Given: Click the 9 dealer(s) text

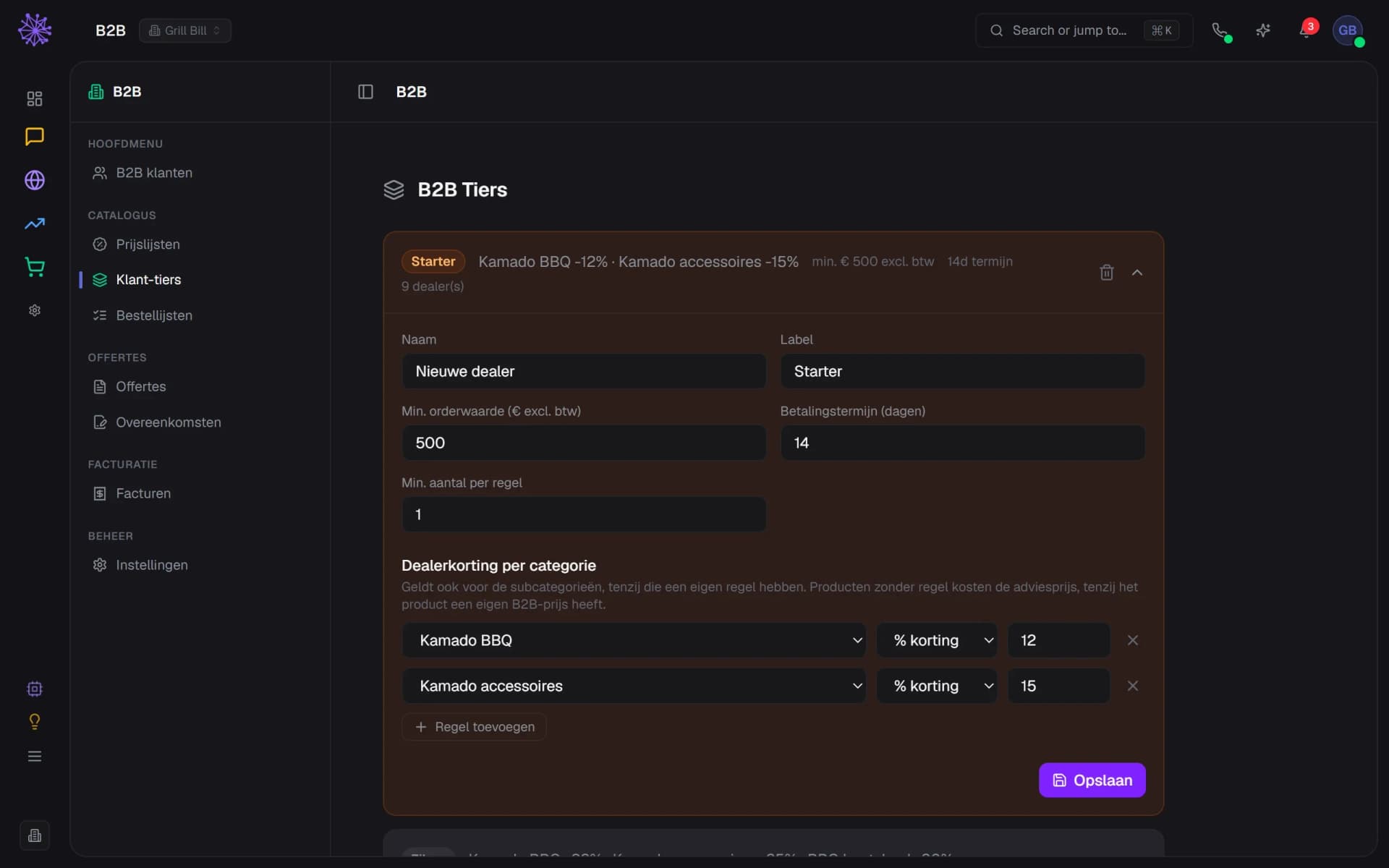Looking at the screenshot, I should pyautogui.click(x=433, y=286).
